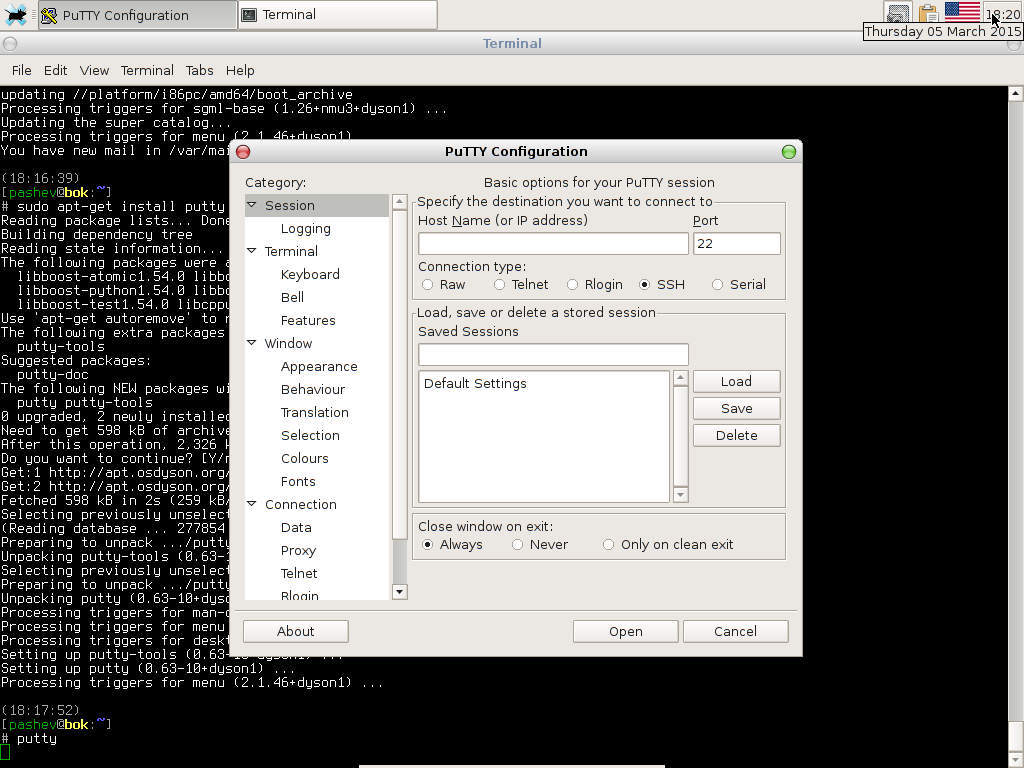1024x768 pixels.
Task: Click the Host Name input field
Action: point(553,244)
